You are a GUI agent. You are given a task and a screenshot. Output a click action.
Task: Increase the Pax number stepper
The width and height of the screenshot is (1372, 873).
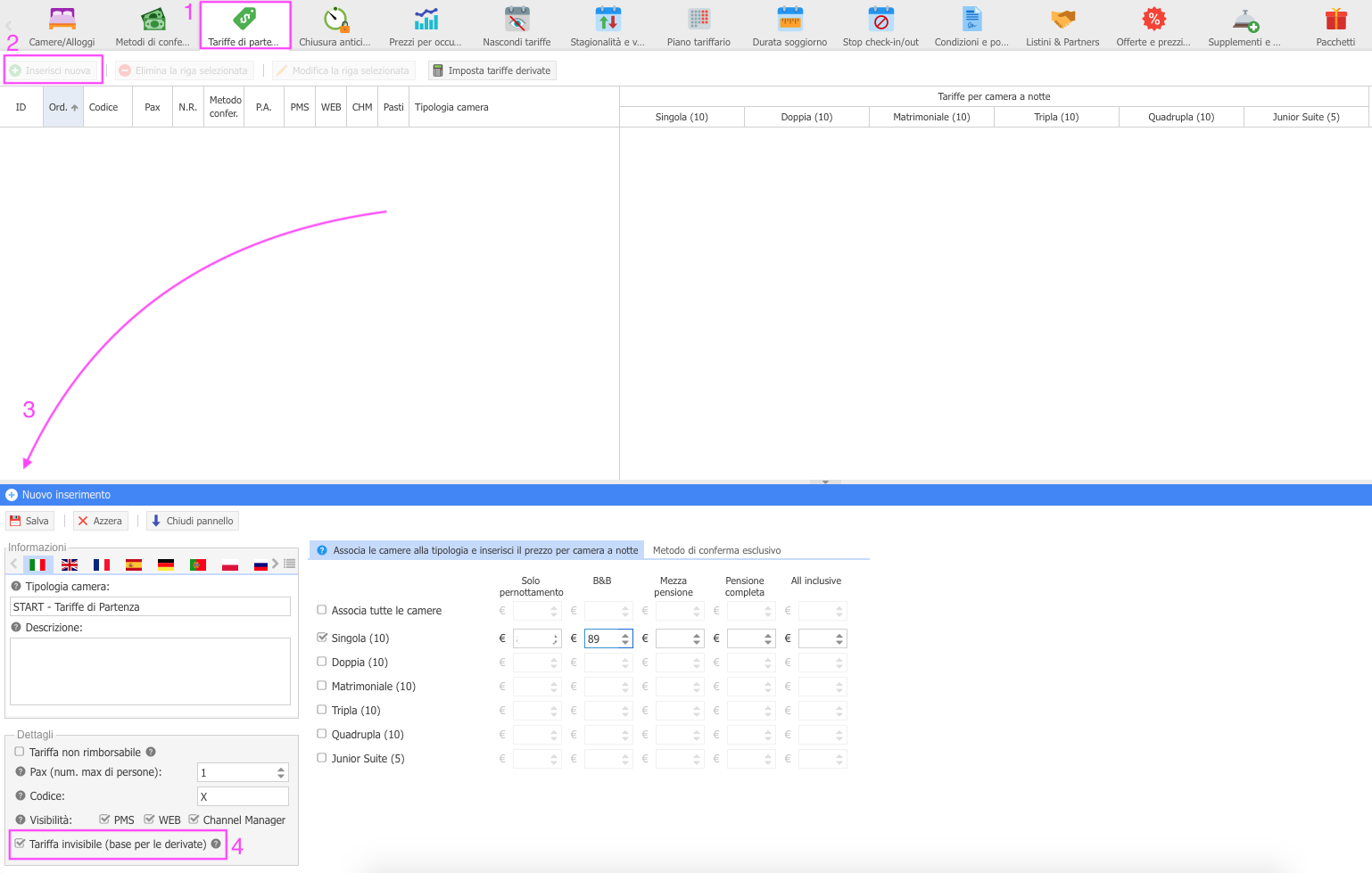pos(281,769)
